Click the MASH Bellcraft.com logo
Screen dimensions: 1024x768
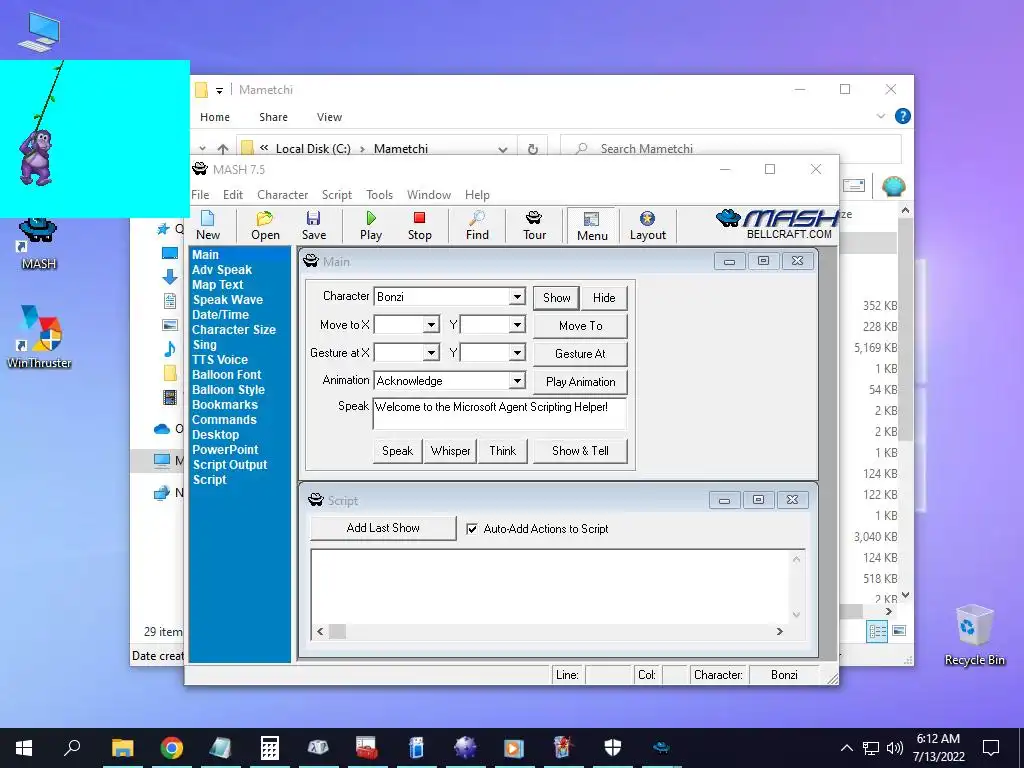[x=776, y=225]
